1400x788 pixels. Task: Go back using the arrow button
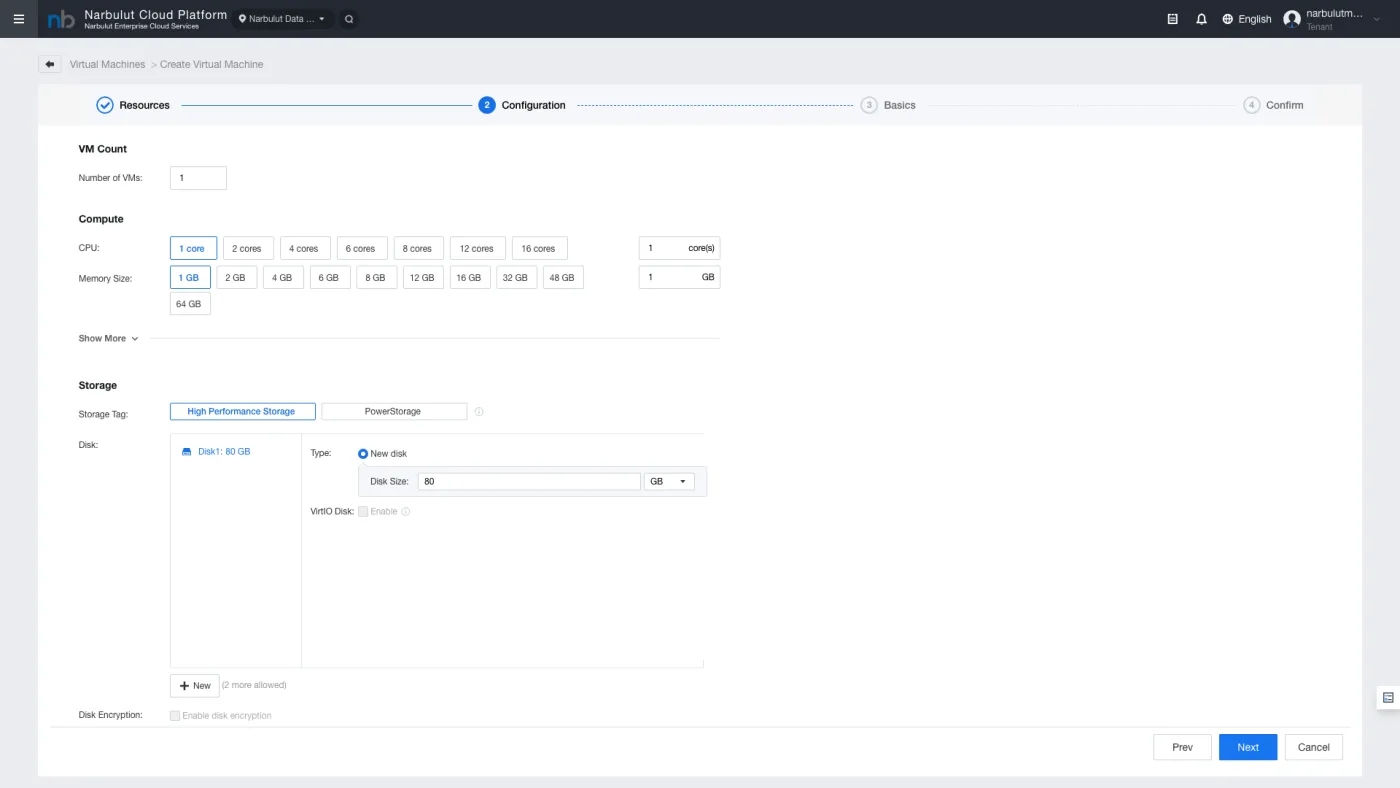50,64
